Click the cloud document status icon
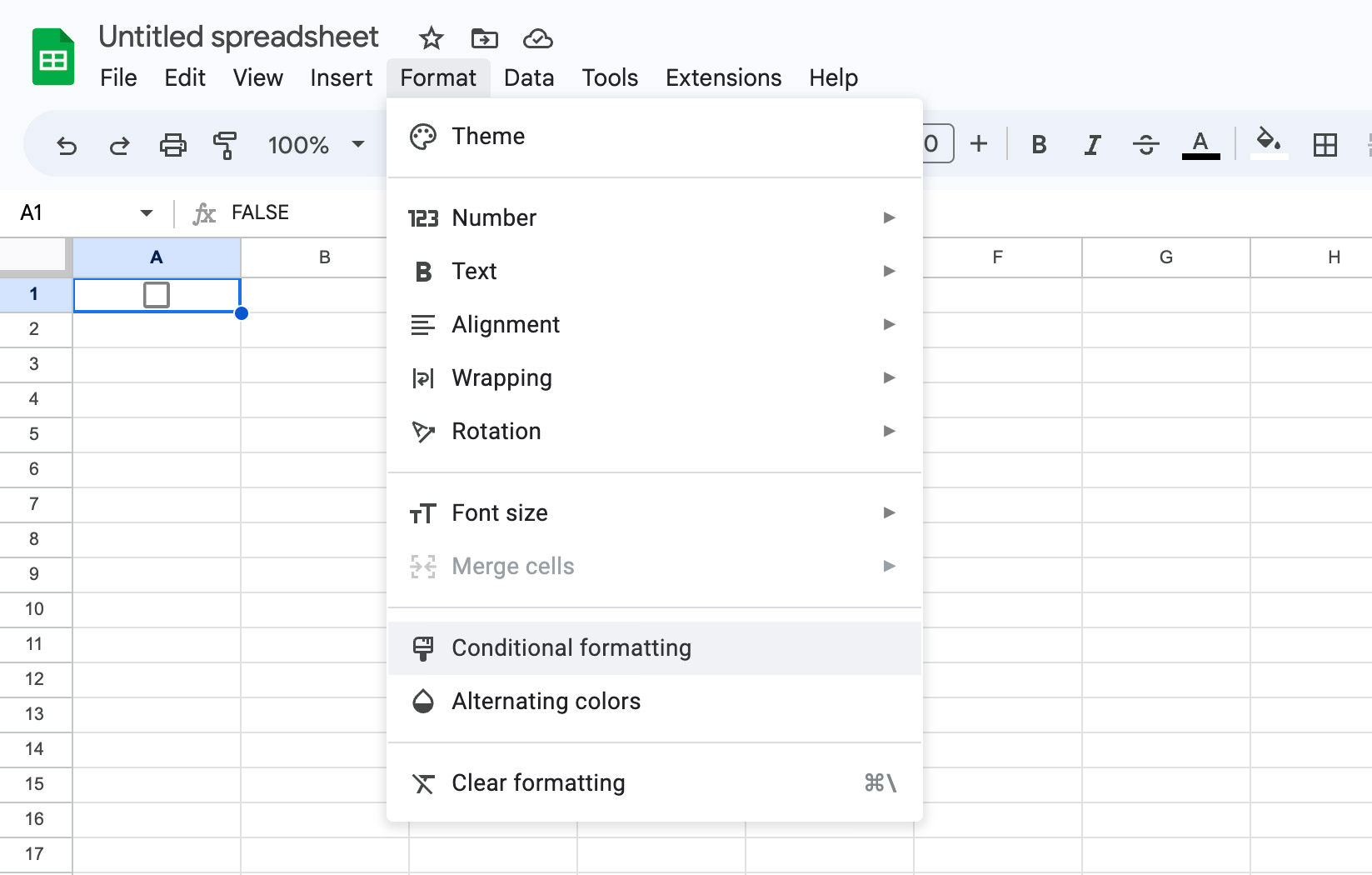The image size is (1372, 875). (x=538, y=38)
